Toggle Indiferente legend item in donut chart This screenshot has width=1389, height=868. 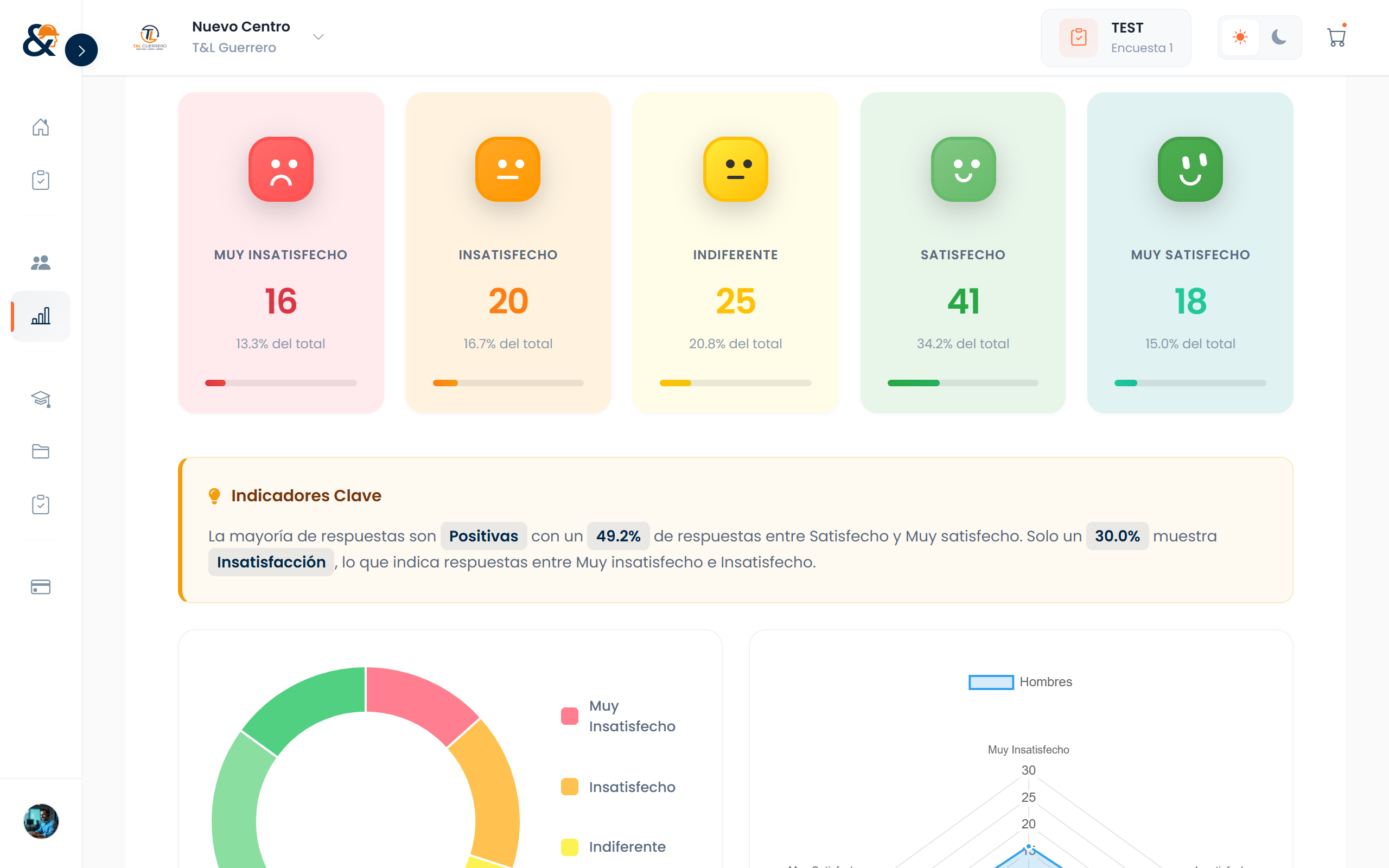pyautogui.click(x=614, y=847)
